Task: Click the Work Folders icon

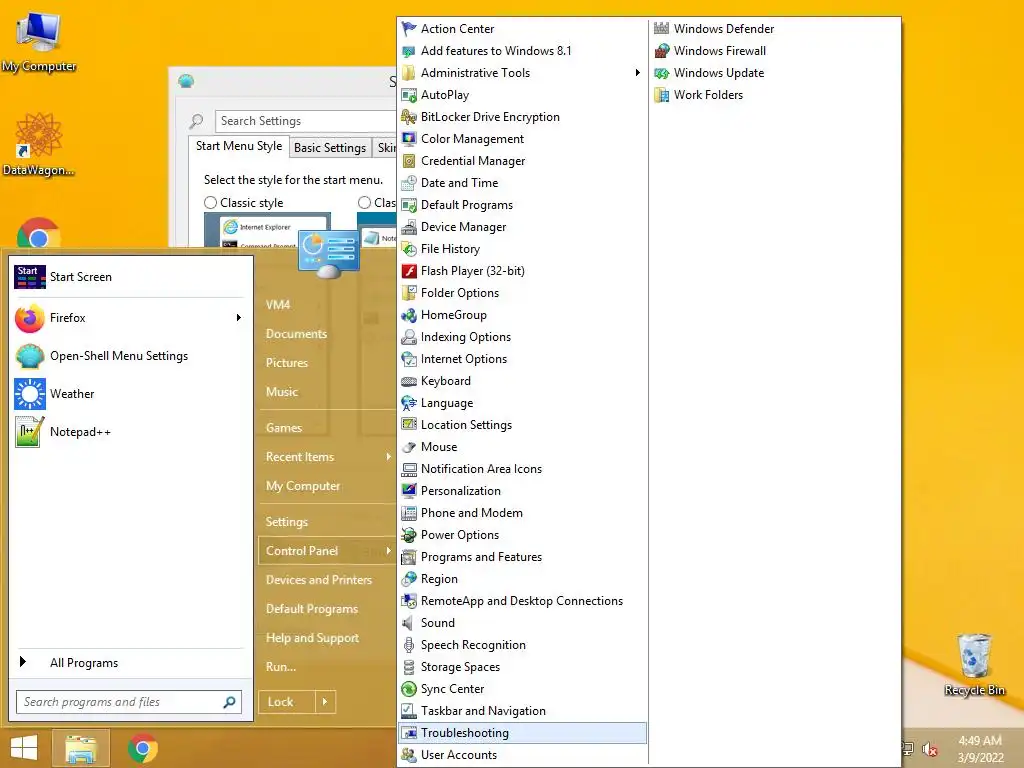Action: point(662,95)
